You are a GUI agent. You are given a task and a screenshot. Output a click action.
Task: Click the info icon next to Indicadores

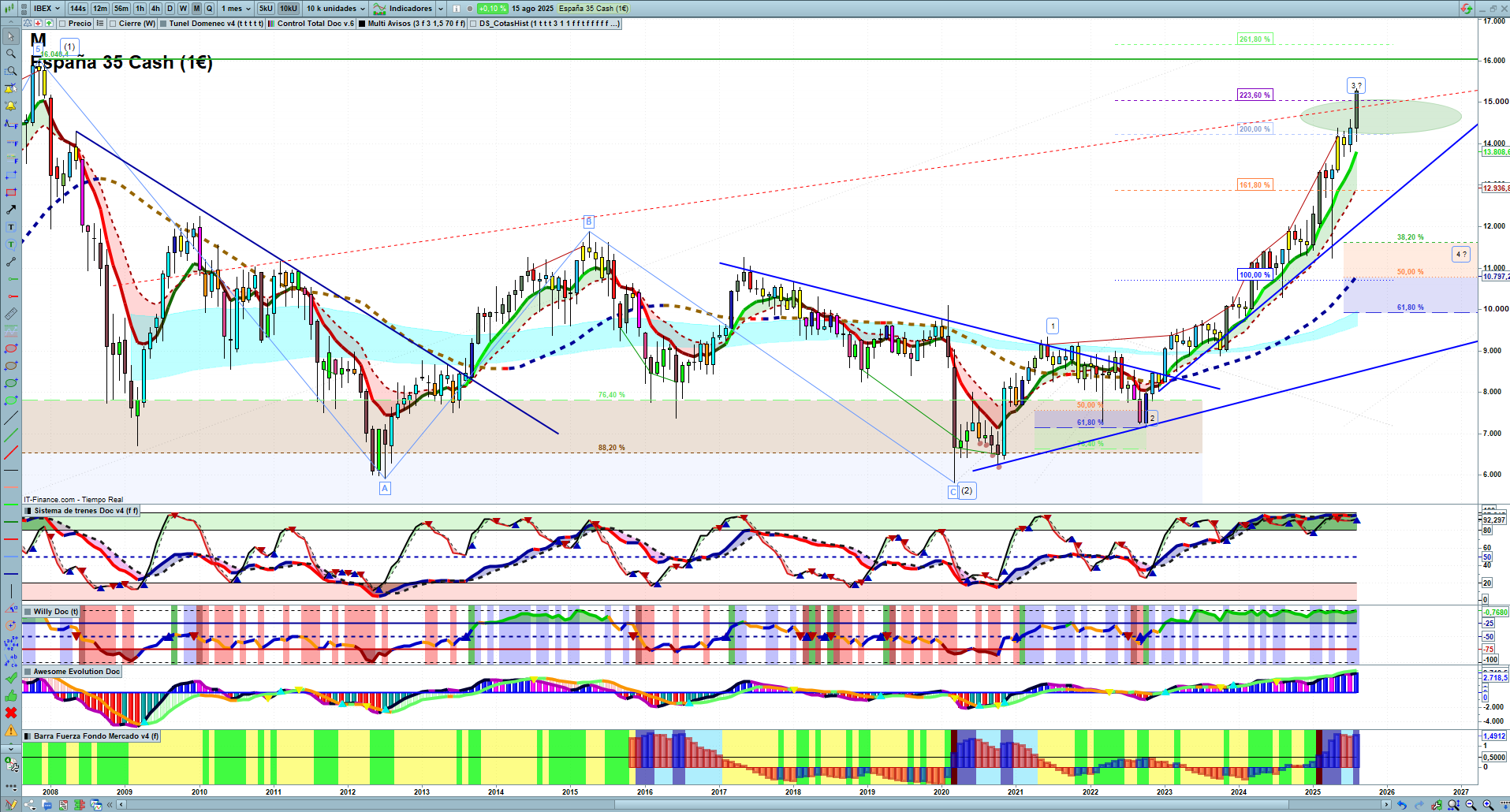(x=457, y=9)
